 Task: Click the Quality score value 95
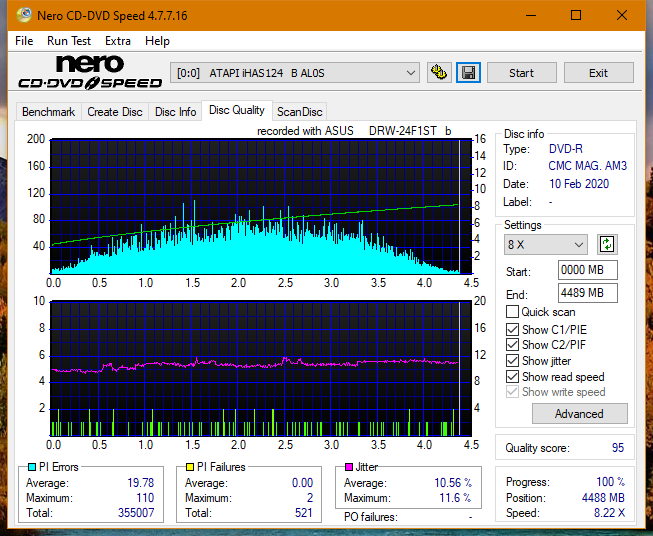tap(618, 448)
